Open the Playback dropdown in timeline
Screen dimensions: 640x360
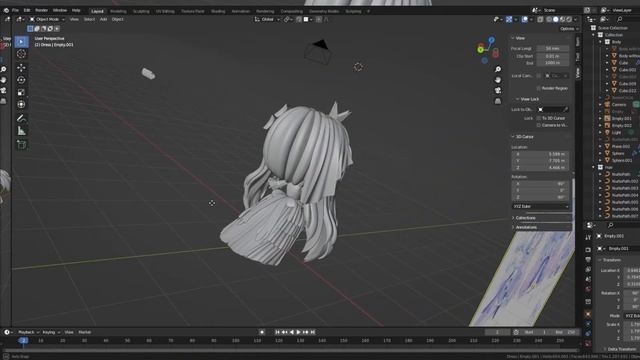click(x=29, y=332)
